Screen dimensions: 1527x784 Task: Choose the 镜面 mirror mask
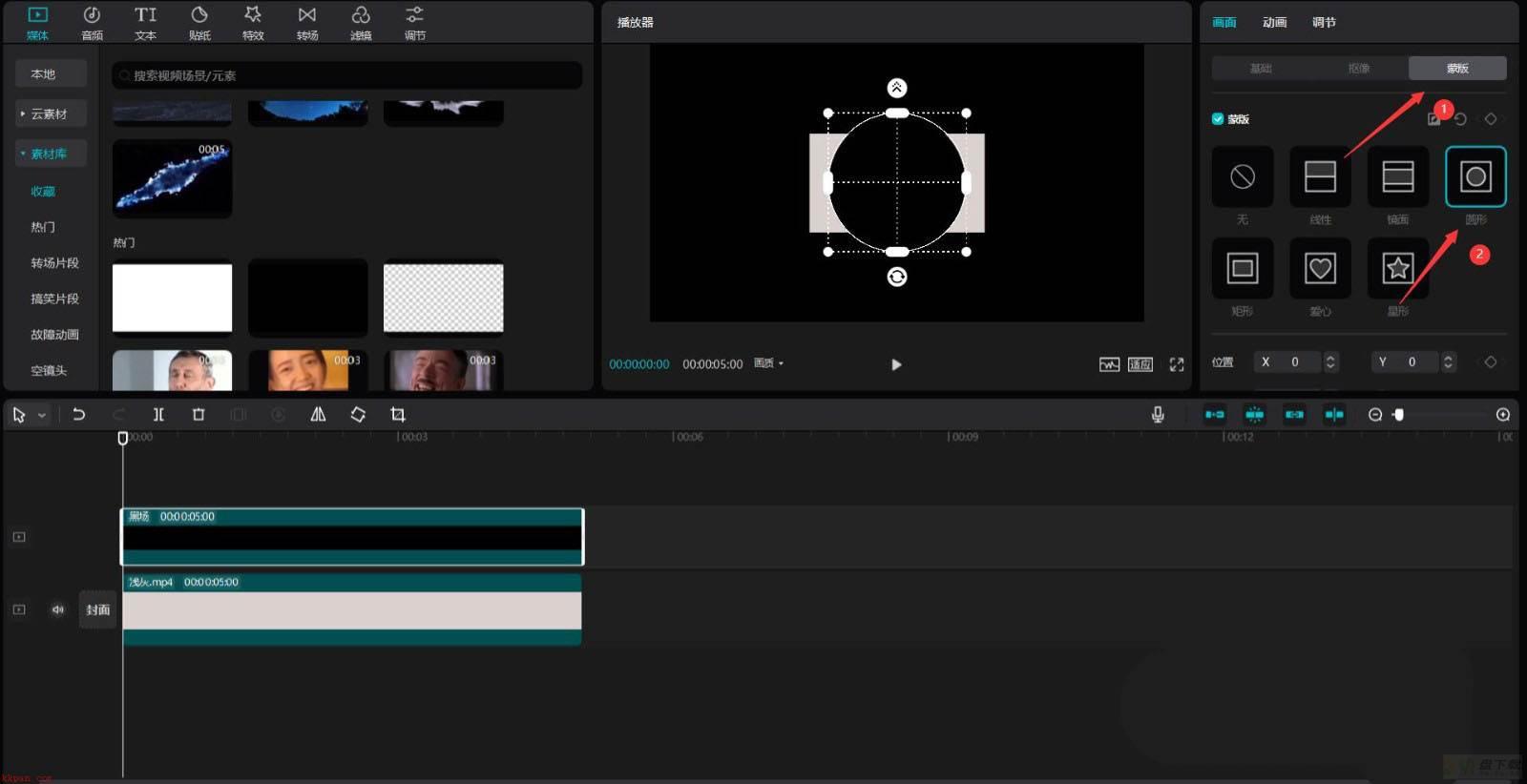[1398, 176]
